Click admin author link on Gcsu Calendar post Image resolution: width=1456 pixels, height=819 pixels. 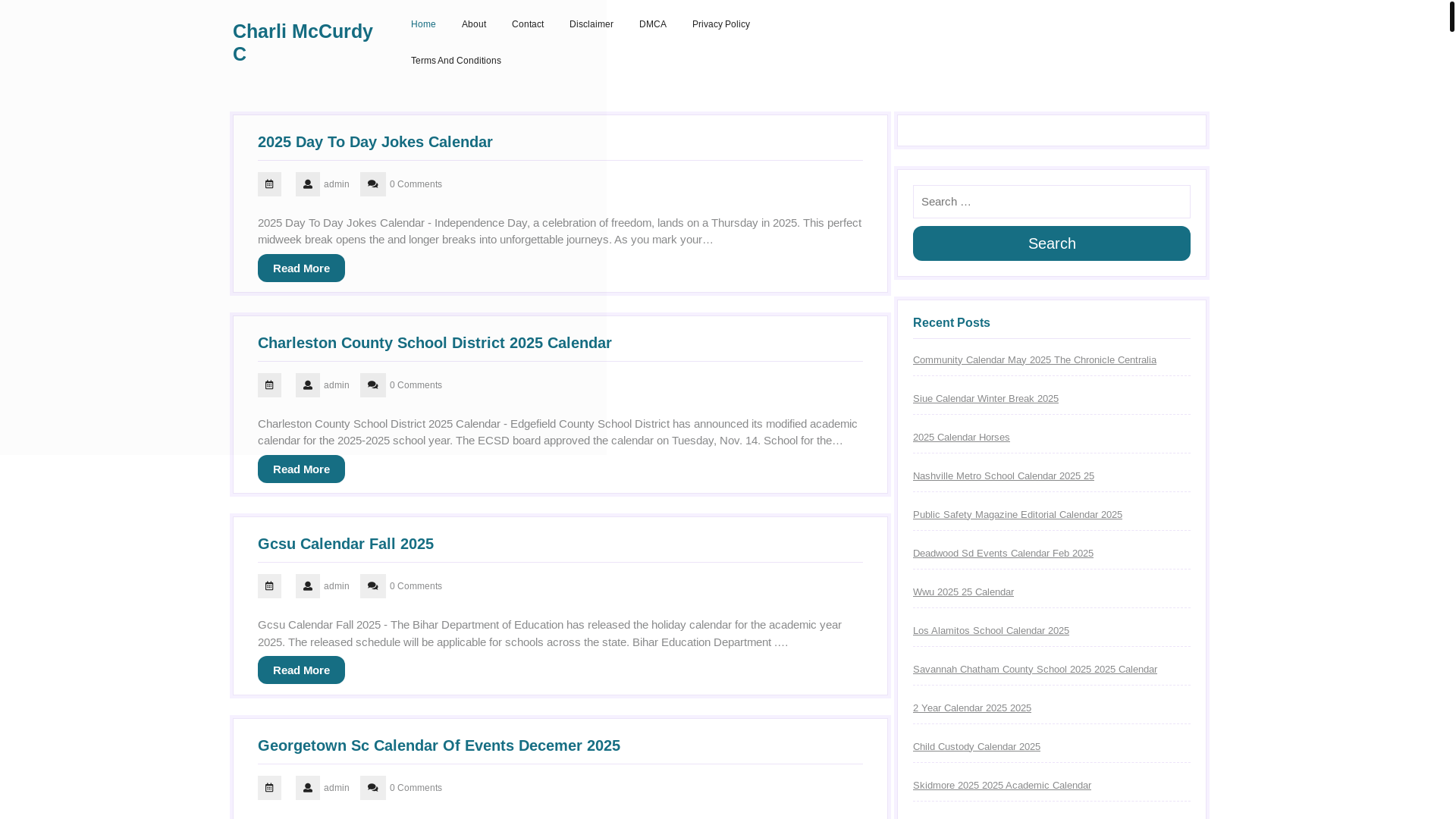coord(337,586)
